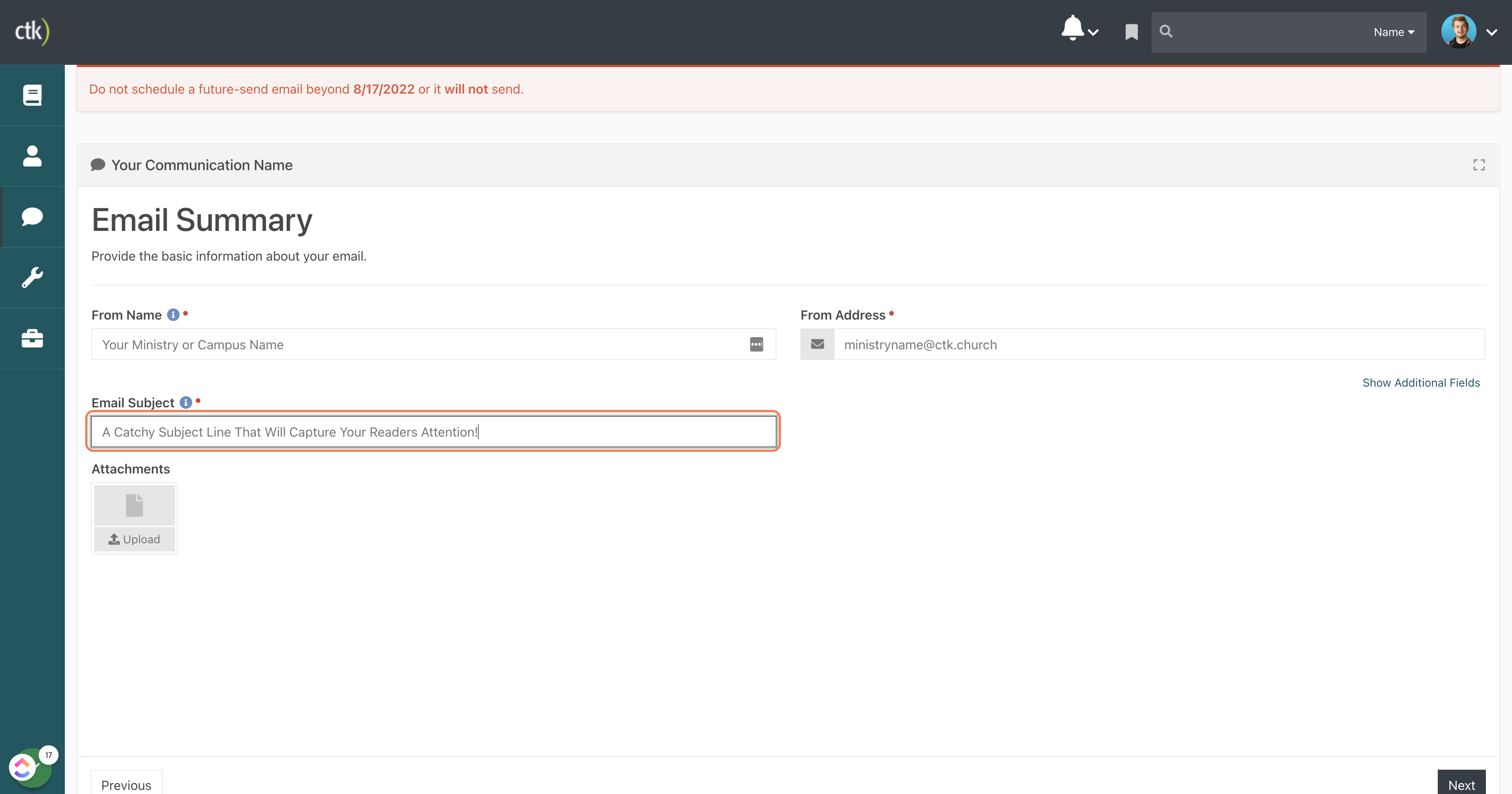Open the Name search filter dropdown
The image size is (1512, 794).
(x=1394, y=32)
